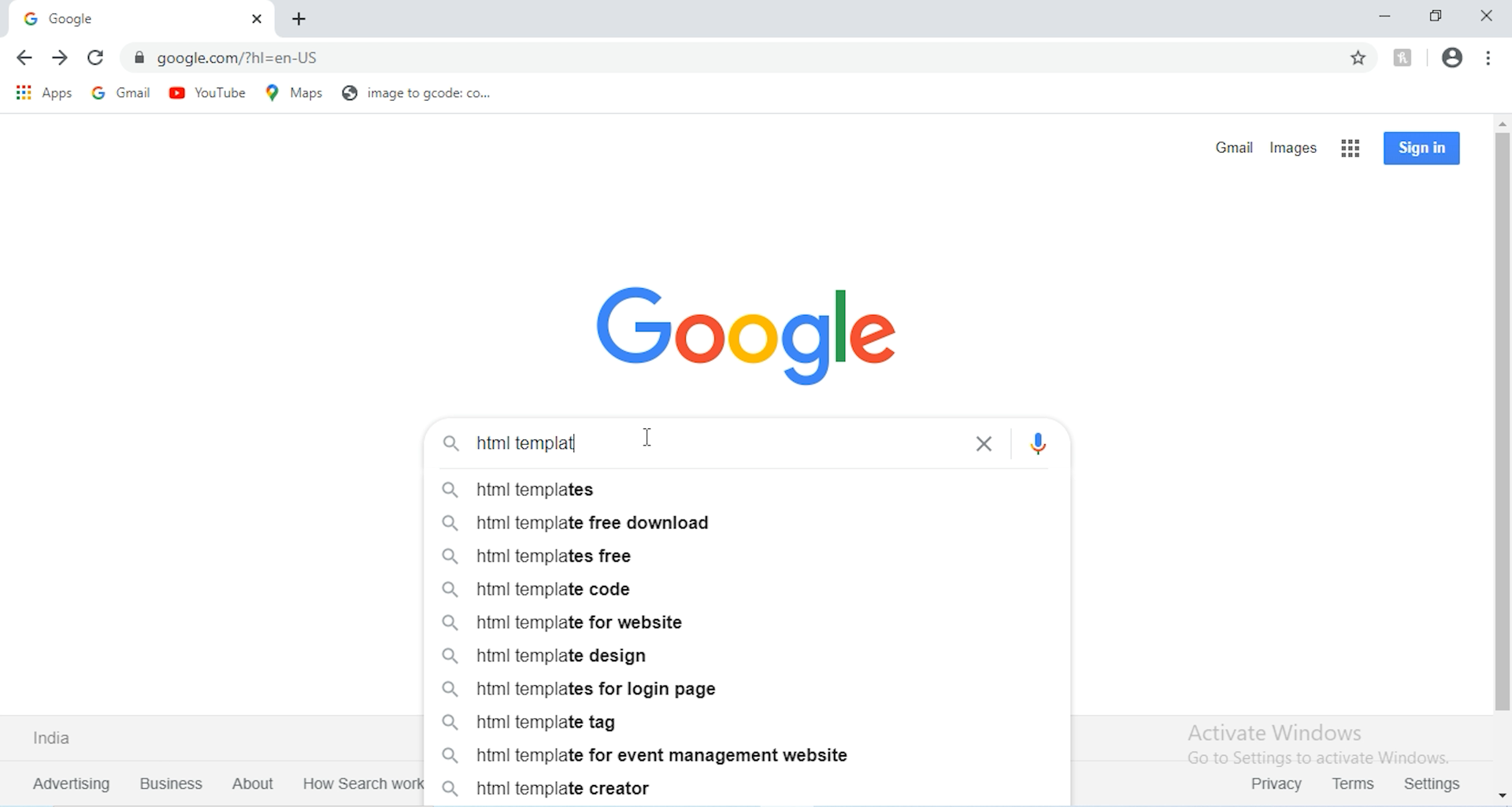Click the voice search microphone icon
The width and height of the screenshot is (1512, 807).
point(1039,444)
